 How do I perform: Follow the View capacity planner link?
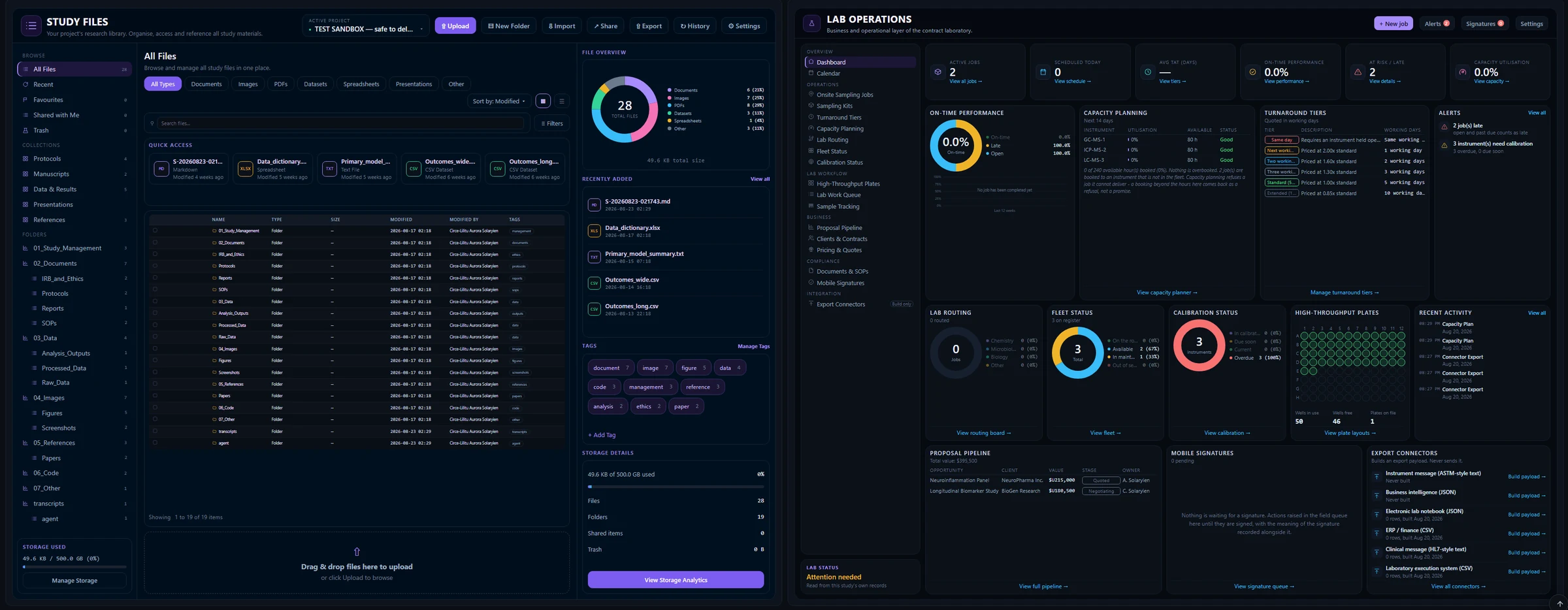click(1167, 293)
